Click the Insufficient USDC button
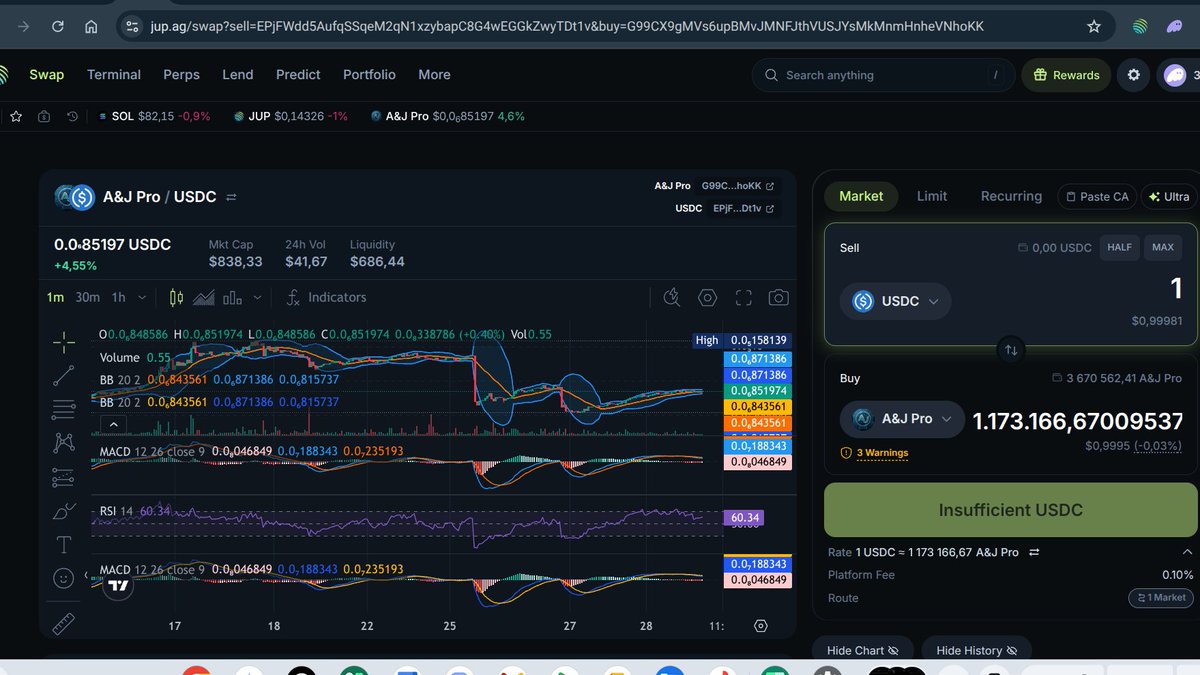The image size is (1200, 675). click(x=1010, y=510)
